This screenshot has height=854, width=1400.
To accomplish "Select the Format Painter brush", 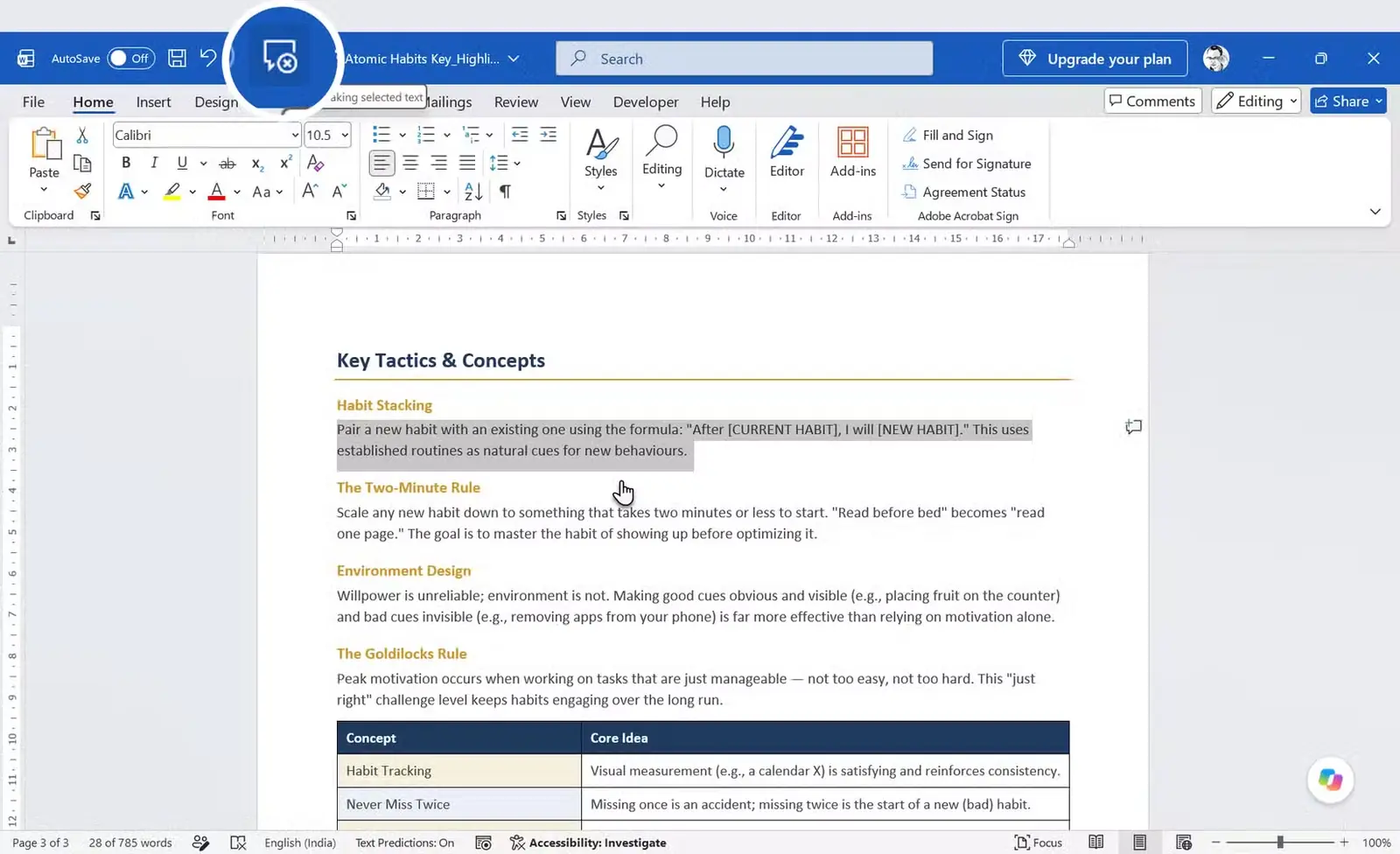I will tap(82, 191).
